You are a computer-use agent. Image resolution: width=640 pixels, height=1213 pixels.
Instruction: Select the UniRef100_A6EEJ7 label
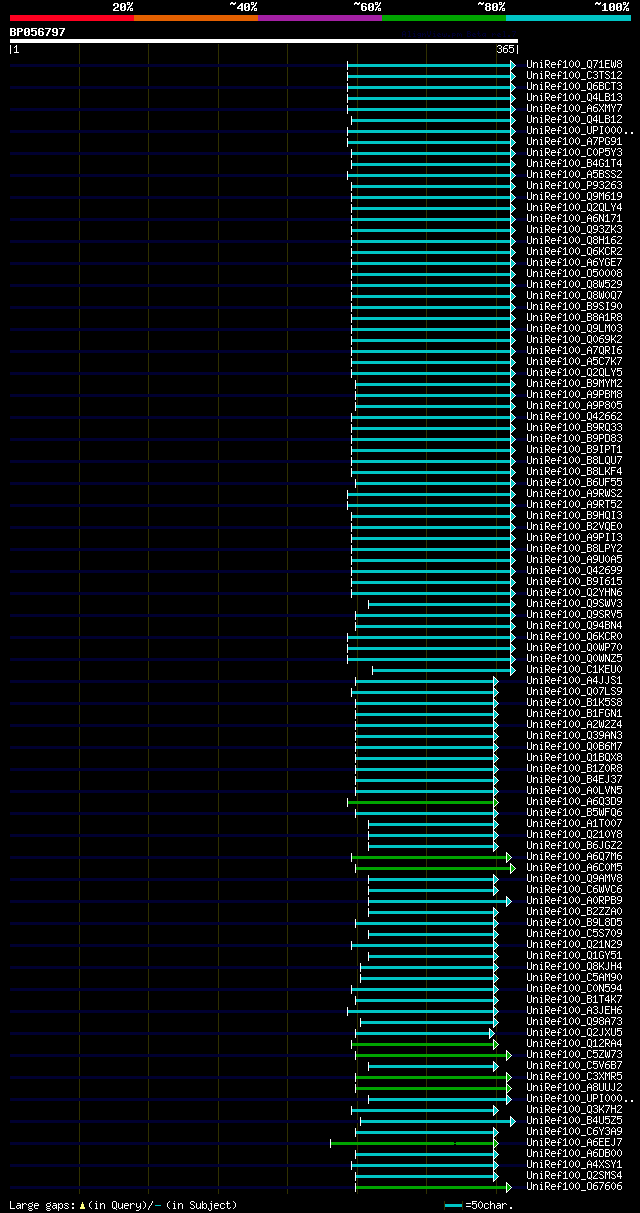[x=574, y=1142]
